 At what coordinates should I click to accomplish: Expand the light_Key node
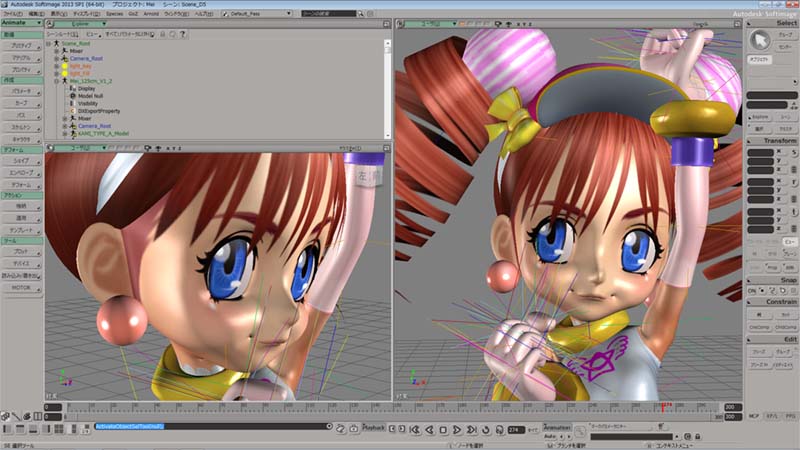(x=57, y=66)
